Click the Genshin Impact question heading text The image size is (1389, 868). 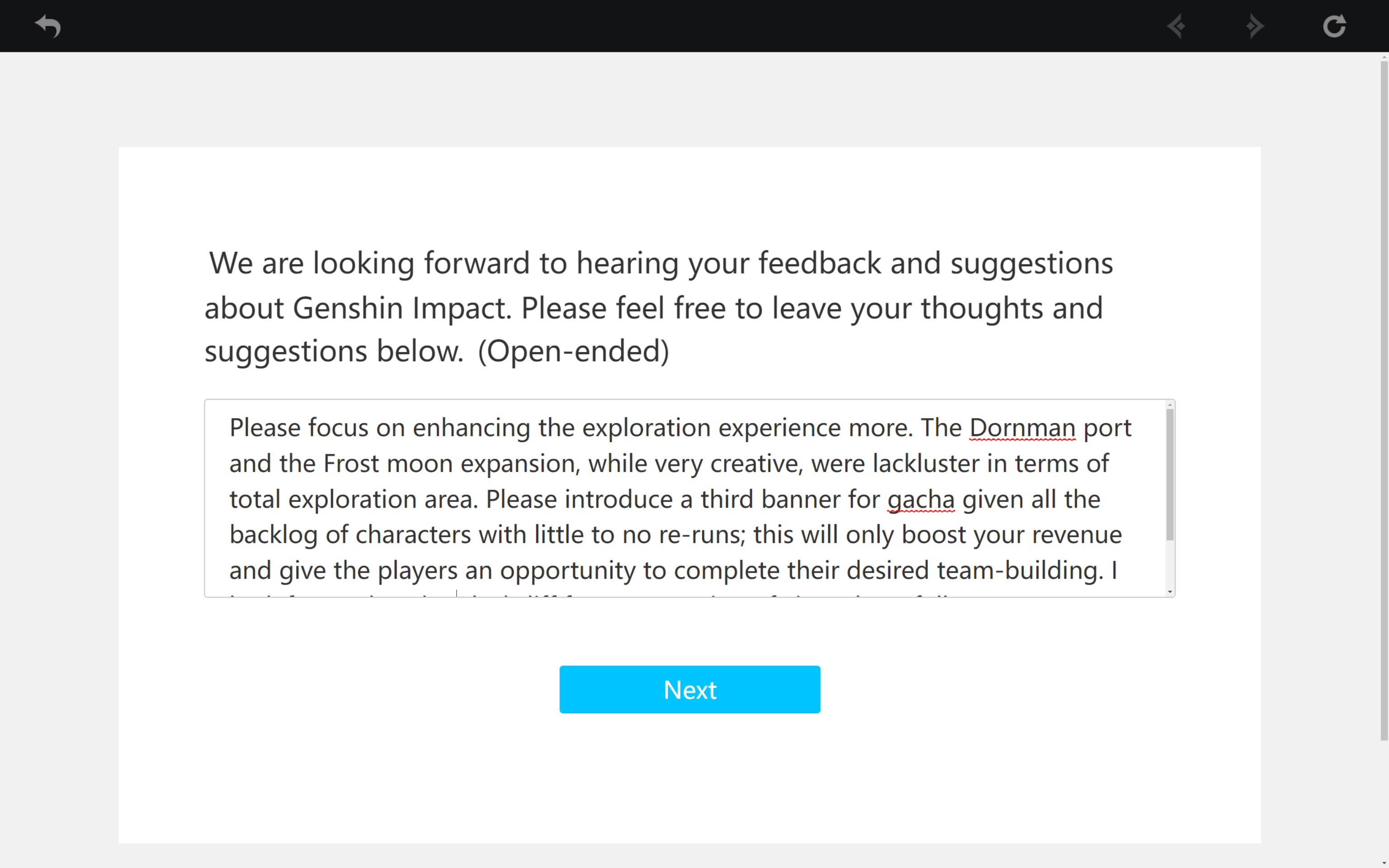click(x=658, y=307)
